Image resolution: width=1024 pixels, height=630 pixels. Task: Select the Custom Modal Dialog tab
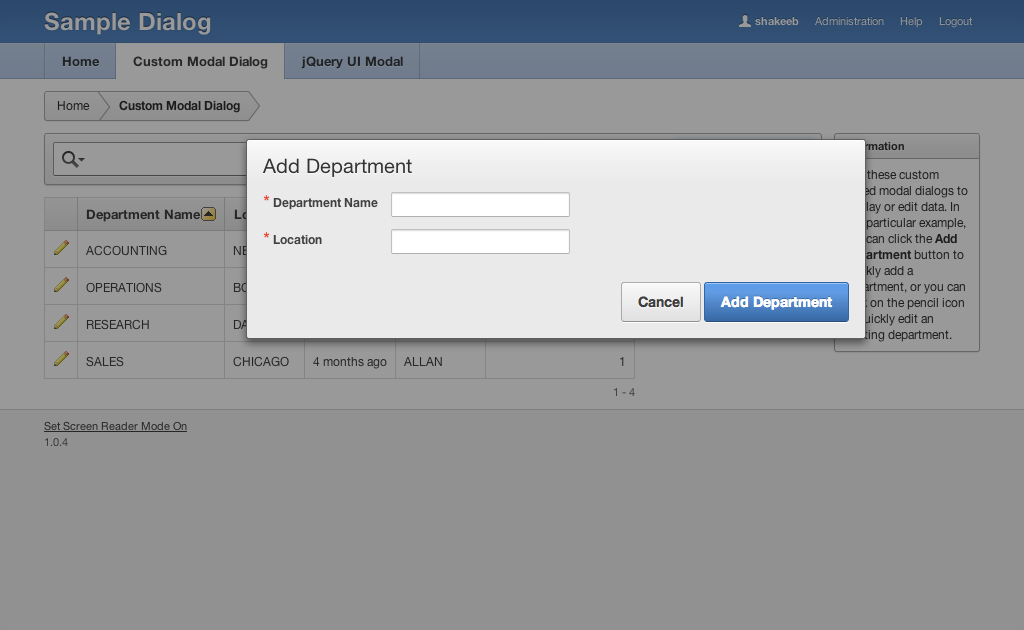pos(200,61)
